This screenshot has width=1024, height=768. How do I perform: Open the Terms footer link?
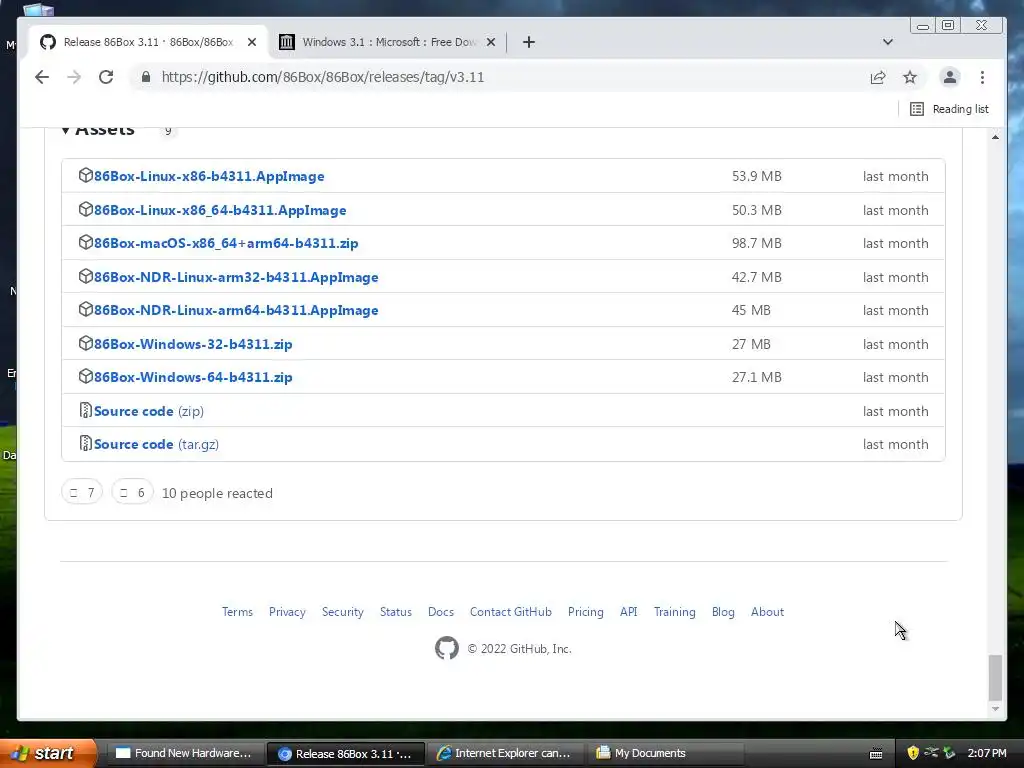237,612
